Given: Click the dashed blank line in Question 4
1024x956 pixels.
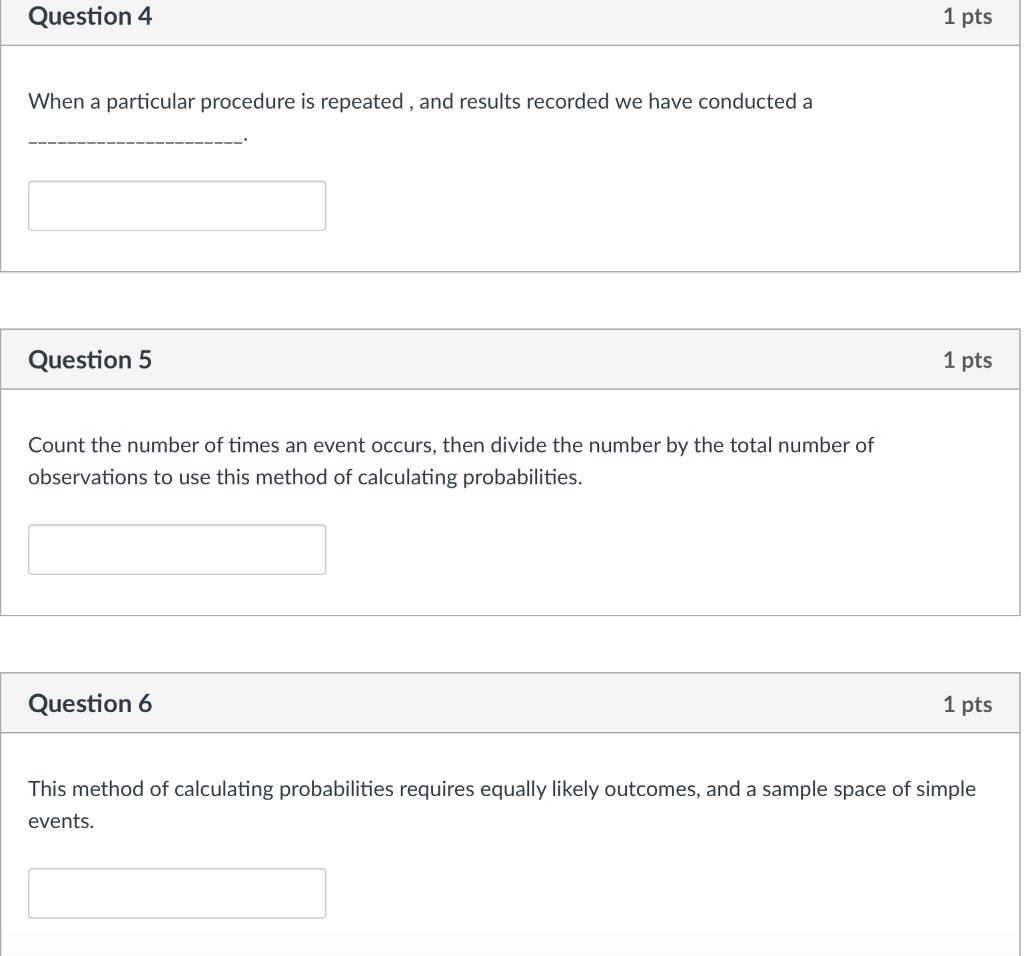Looking at the screenshot, I should click(x=135, y=141).
